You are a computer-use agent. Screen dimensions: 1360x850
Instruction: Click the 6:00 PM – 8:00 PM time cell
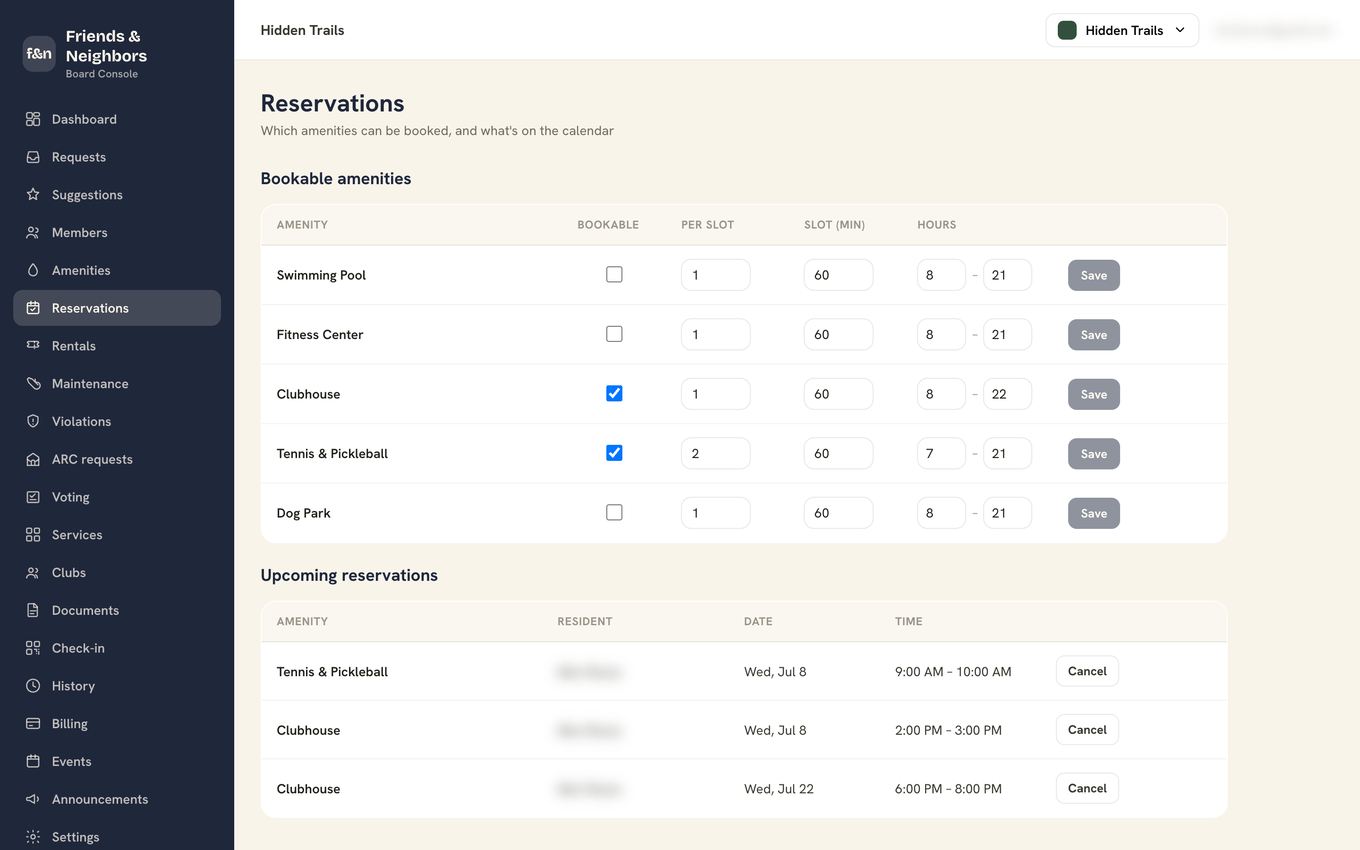coord(948,789)
